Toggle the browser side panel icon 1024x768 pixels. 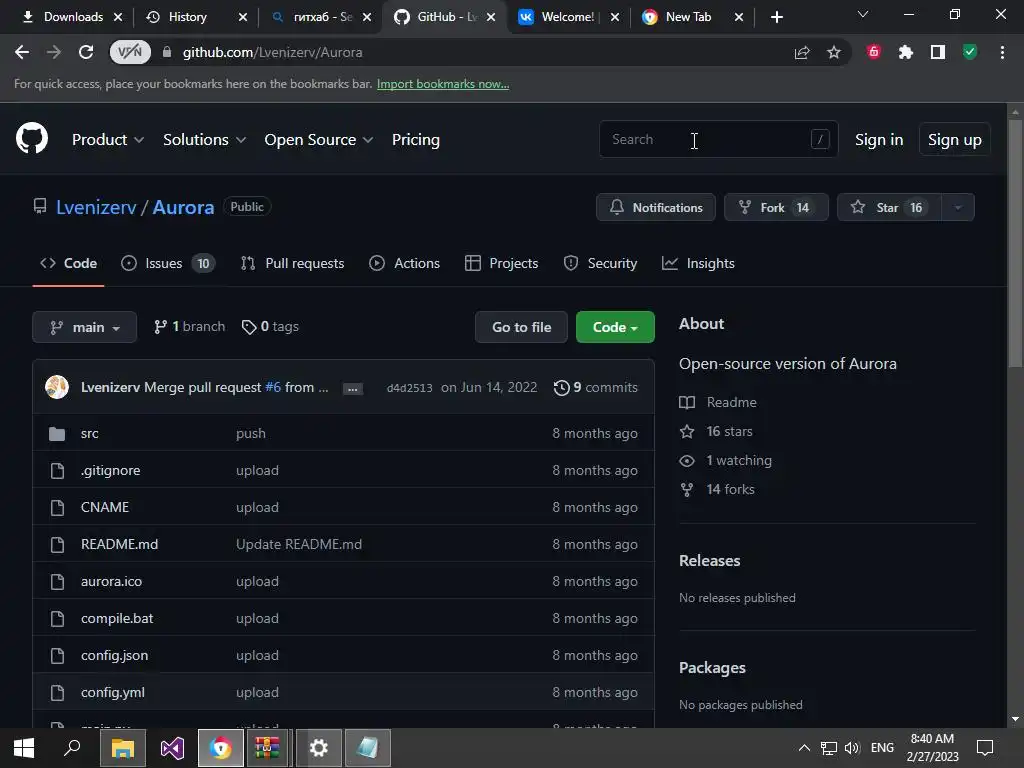coord(938,52)
